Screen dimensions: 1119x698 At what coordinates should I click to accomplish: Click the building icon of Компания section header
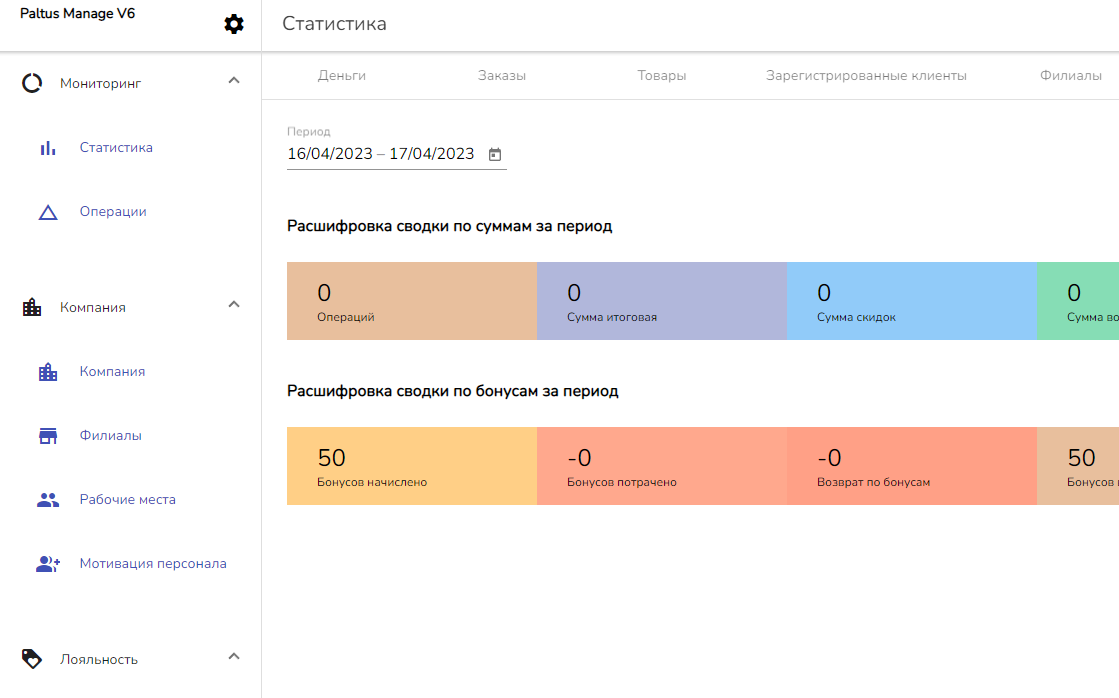32,308
